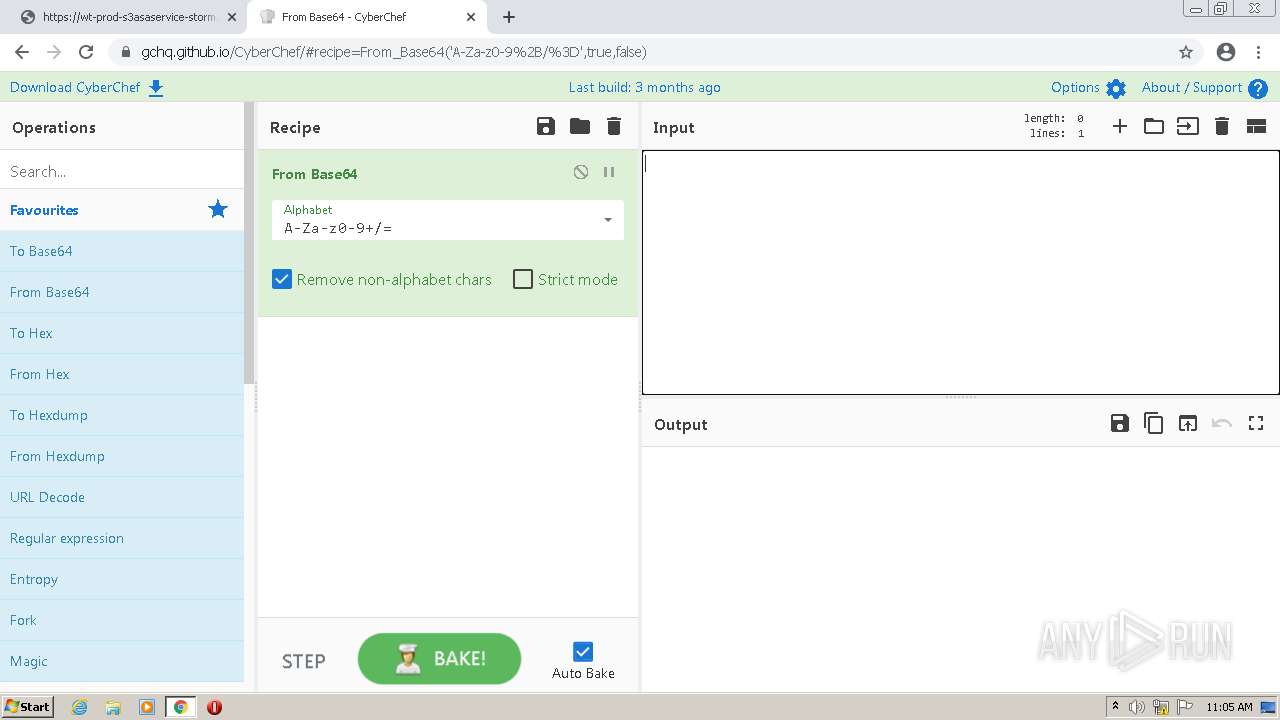Open Chrome from the taskbar
Screen dimensions: 1280x720
tap(181, 707)
